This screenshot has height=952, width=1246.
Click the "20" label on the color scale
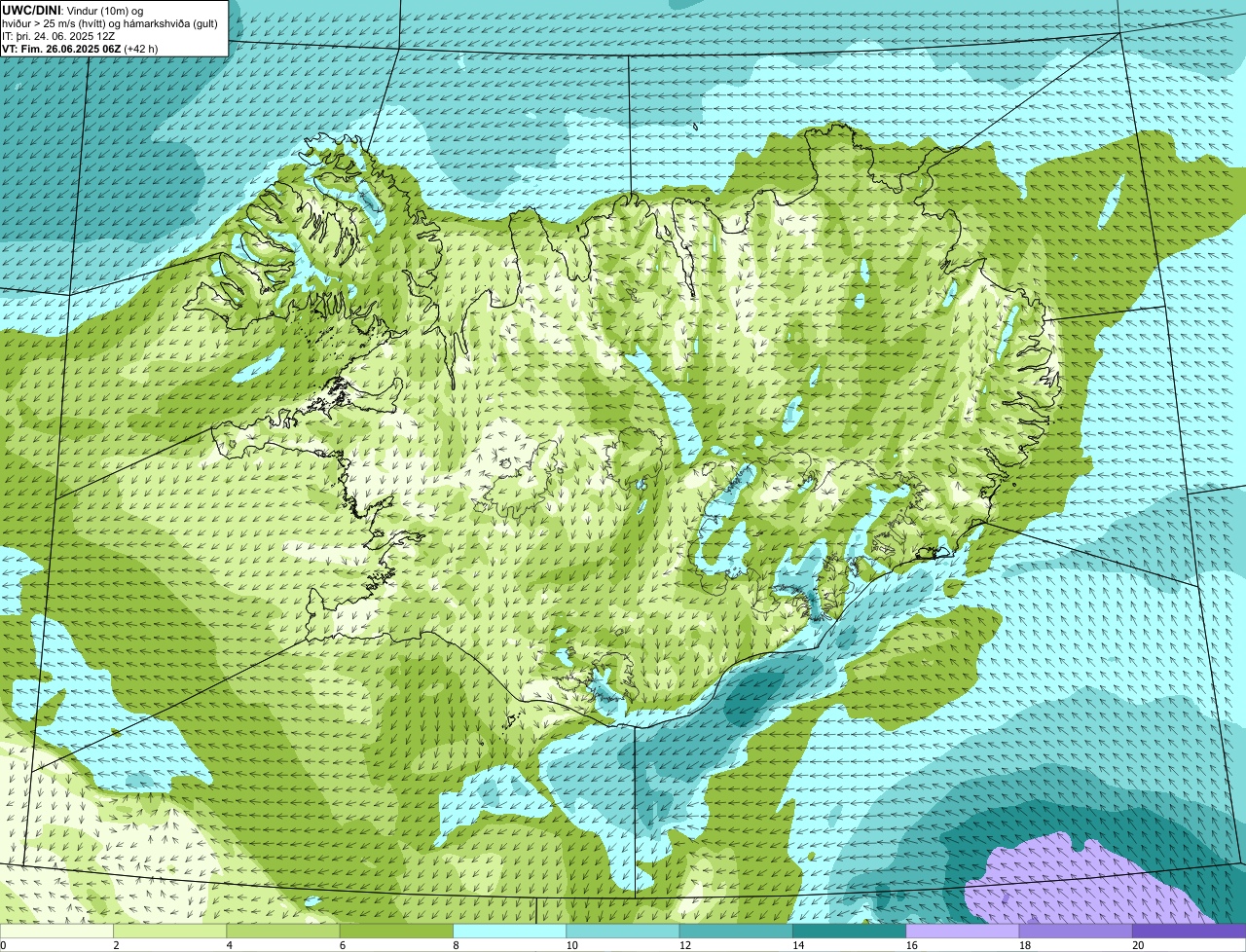coord(1138,945)
